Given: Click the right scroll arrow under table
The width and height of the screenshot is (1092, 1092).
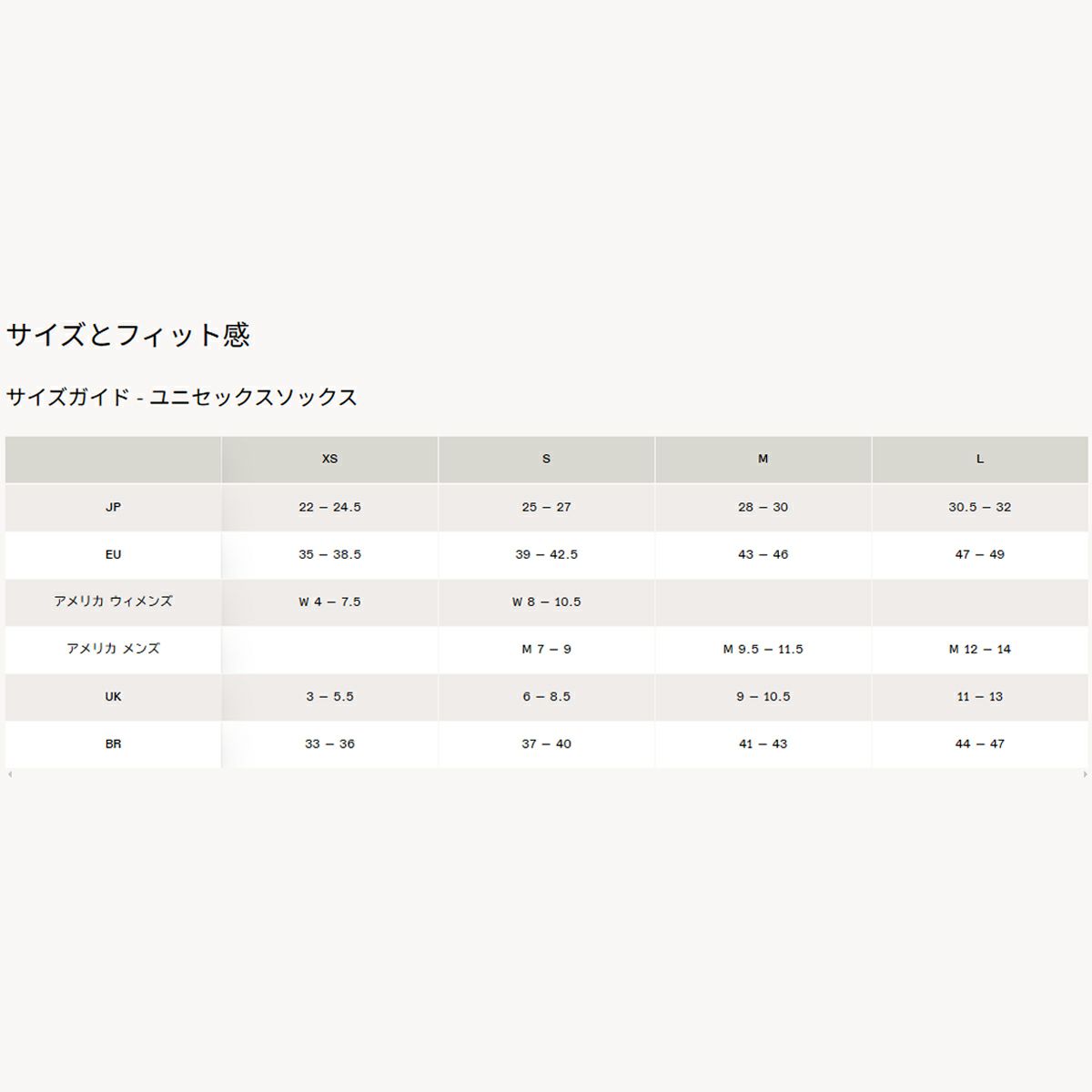Looking at the screenshot, I should [1085, 774].
